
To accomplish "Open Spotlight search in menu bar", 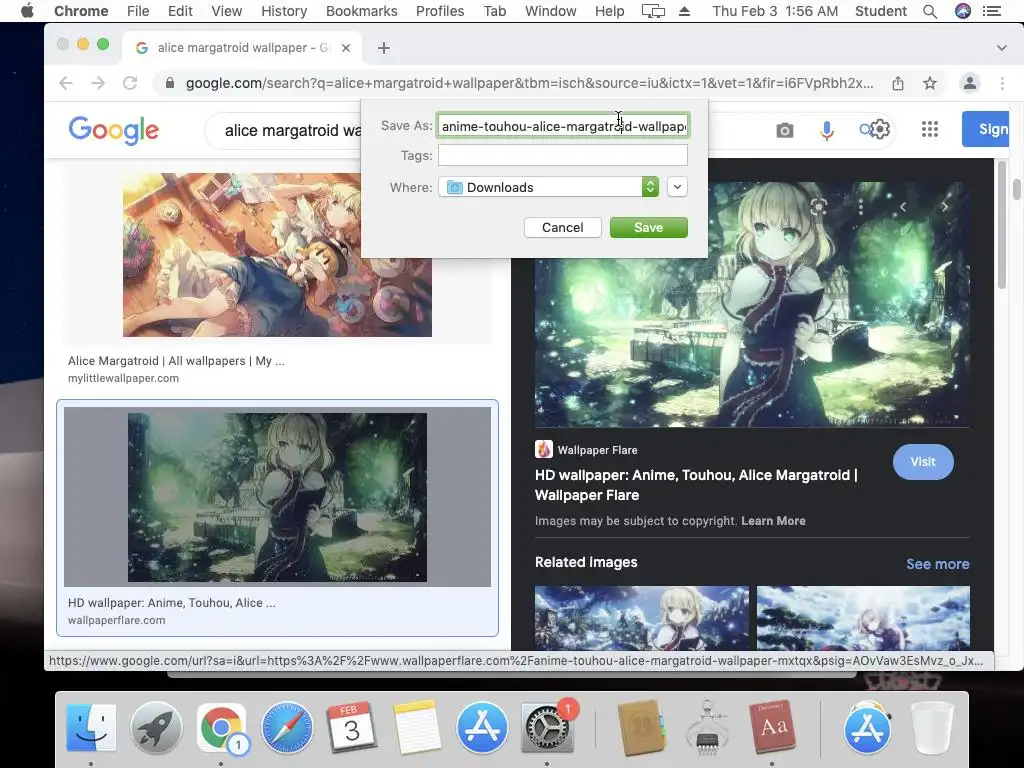I will click(x=930, y=11).
